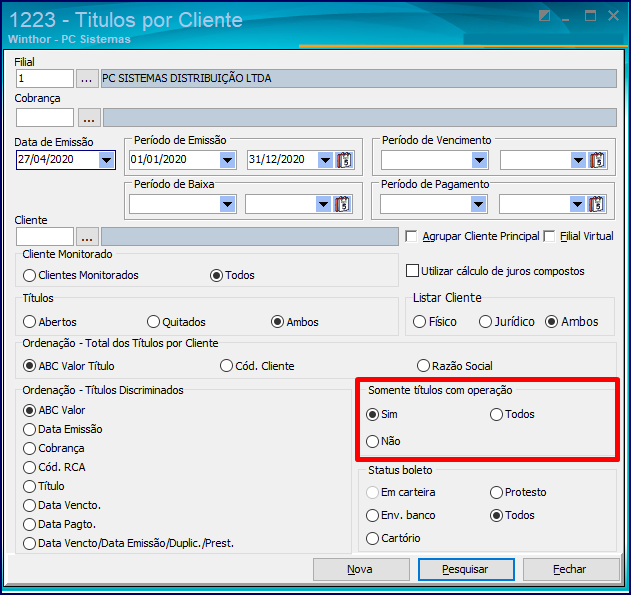Click the Nova button
This screenshot has width=631, height=595.
(361, 569)
